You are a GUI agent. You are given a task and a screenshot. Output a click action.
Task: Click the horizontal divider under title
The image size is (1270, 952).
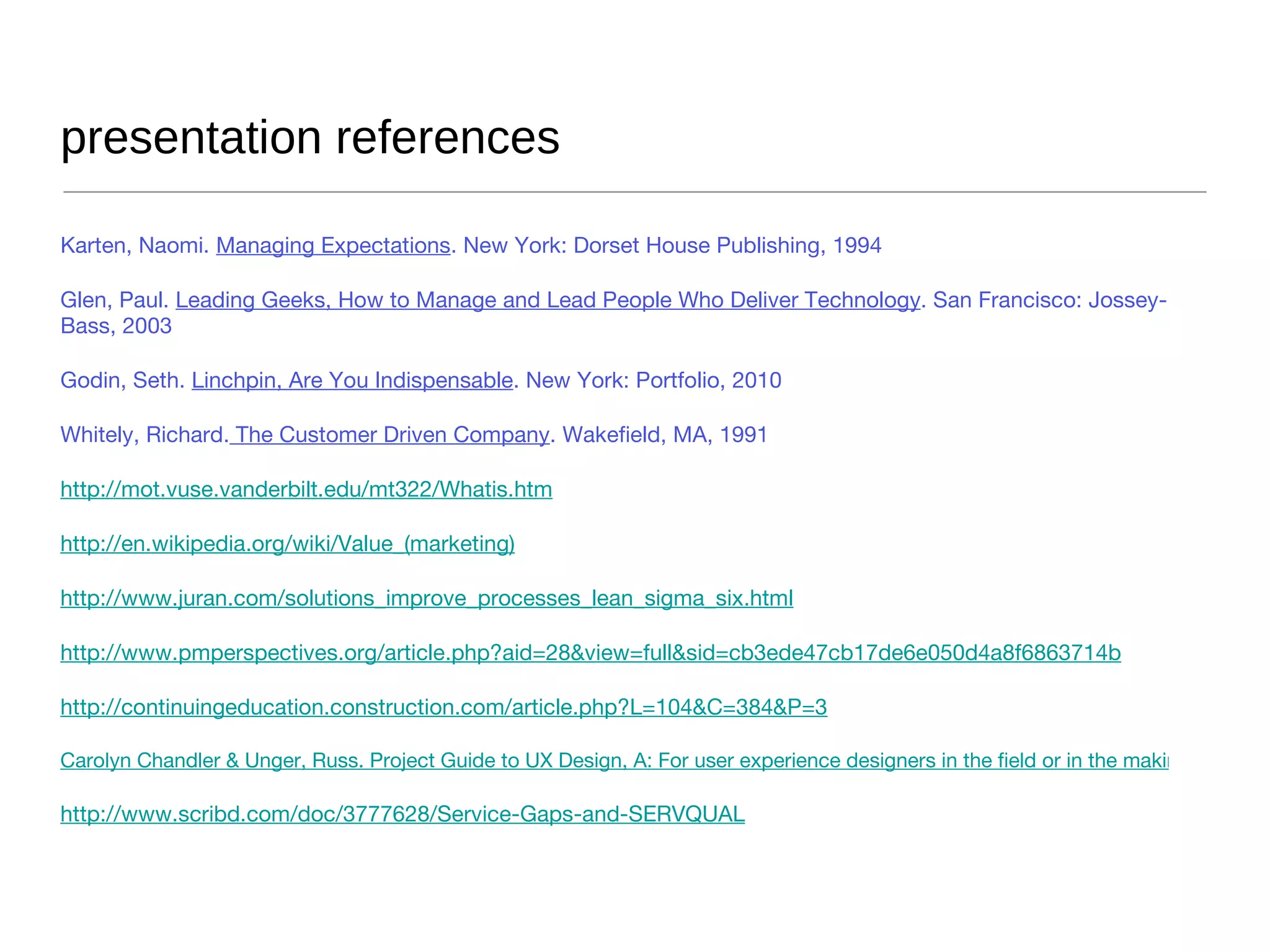pos(634,192)
